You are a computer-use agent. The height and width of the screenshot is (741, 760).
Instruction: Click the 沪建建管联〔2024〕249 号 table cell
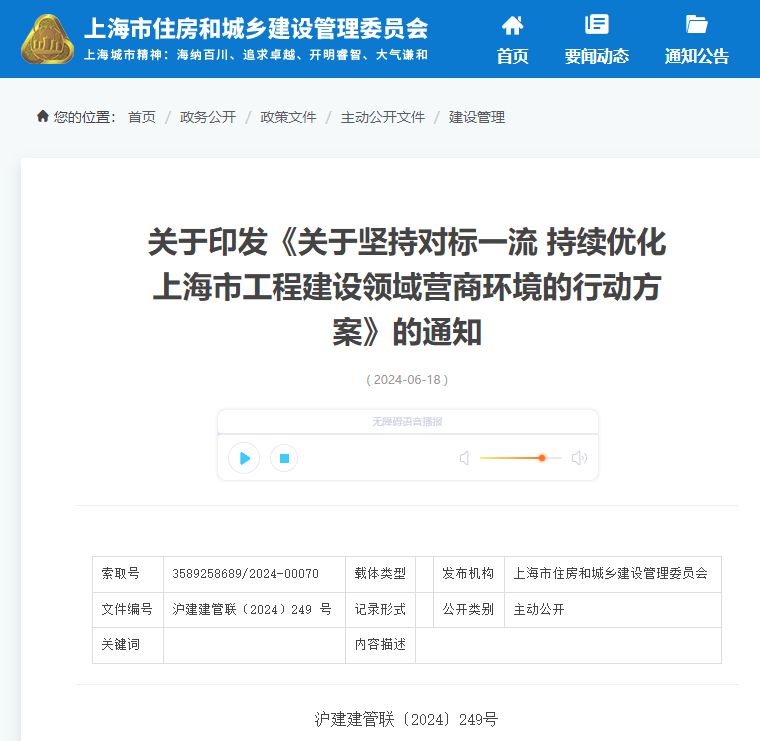click(254, 610)
